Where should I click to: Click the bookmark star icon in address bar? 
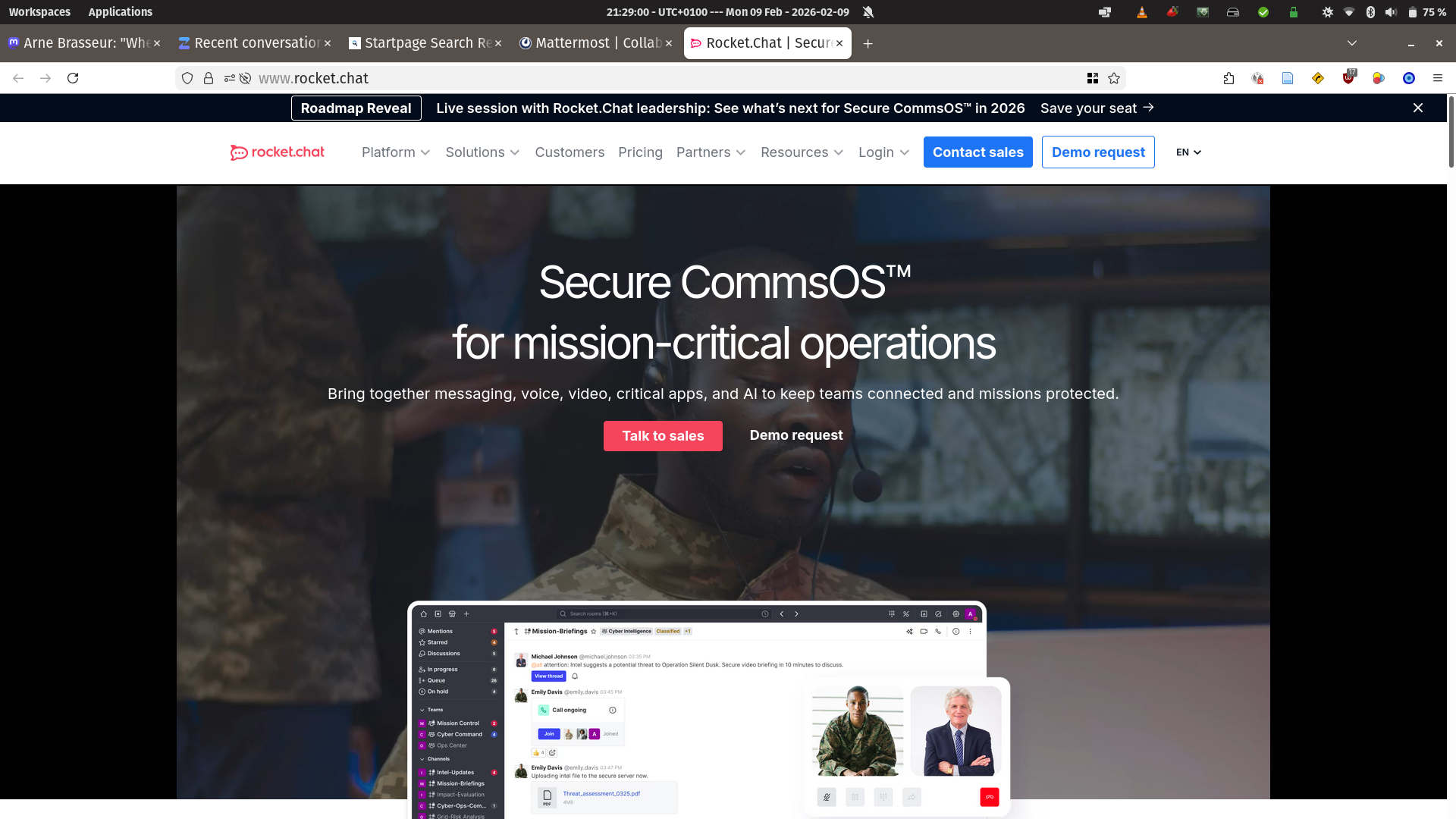pyautogui.click(x=1114, y=78)
